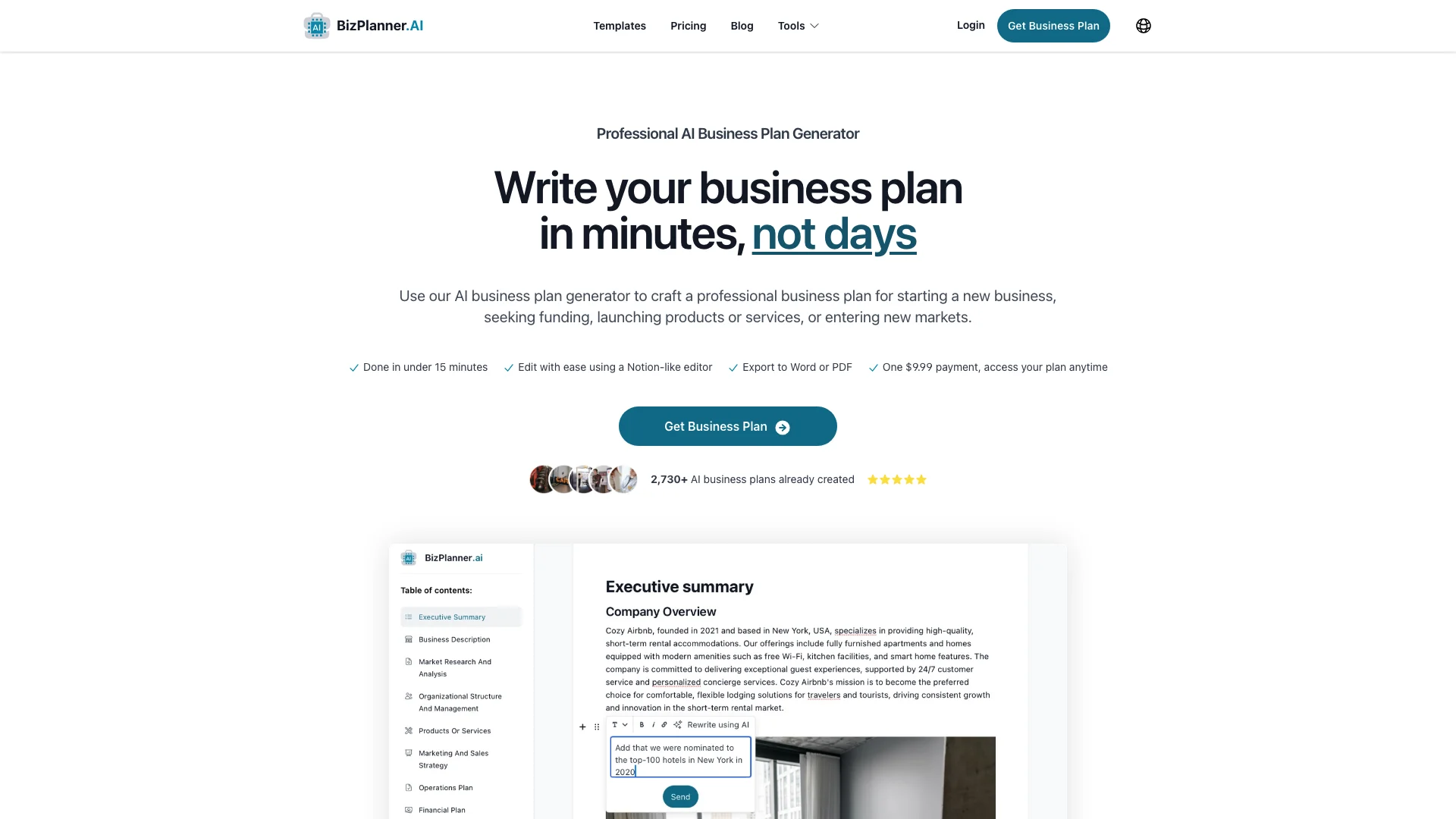Click the overflow menu icon in editor
The width and height of the screenshot is (1456, 819).
(597, 725)
